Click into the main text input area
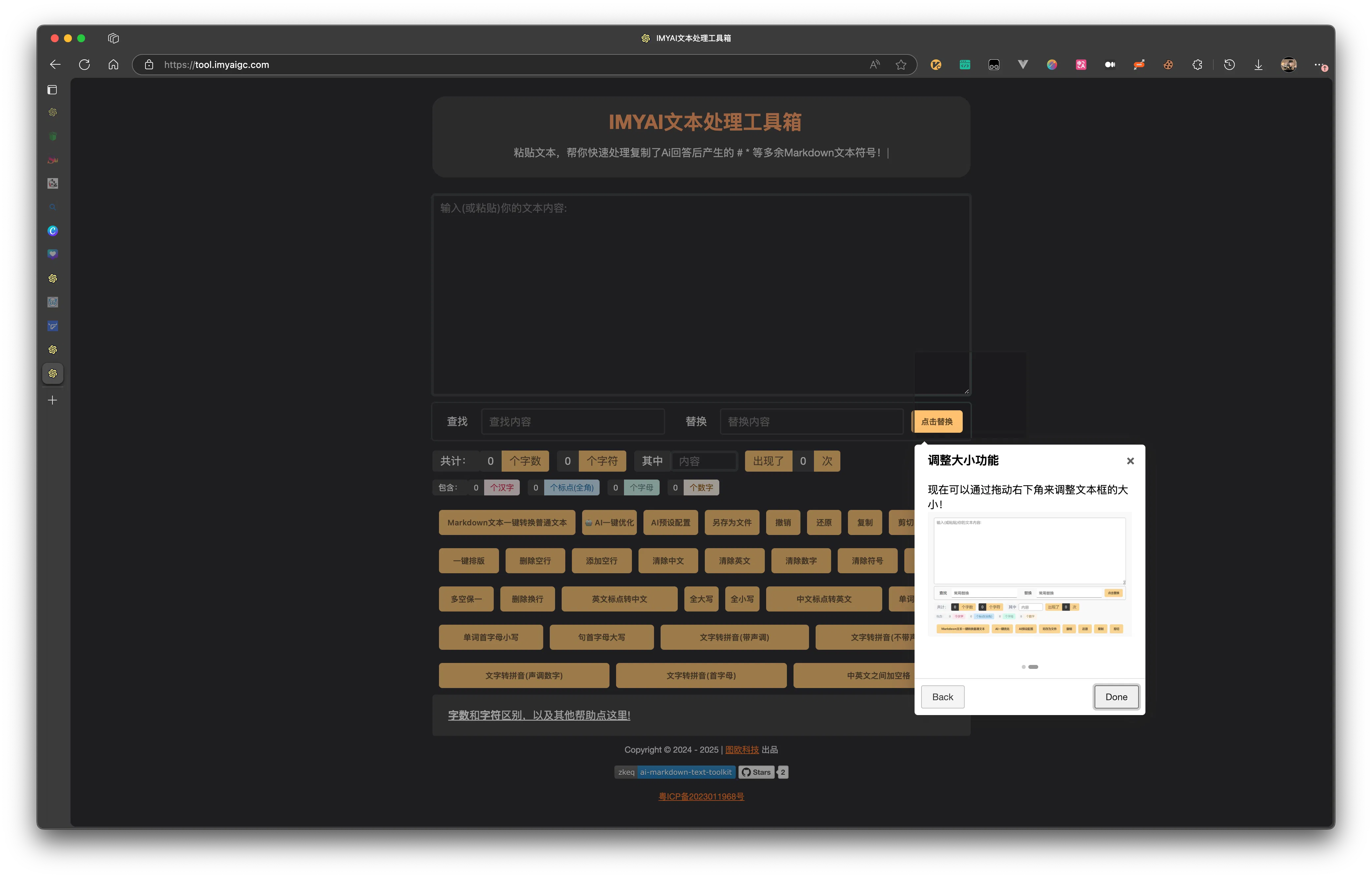This screenshot has width=1372, height=878. tap(701, 295)
